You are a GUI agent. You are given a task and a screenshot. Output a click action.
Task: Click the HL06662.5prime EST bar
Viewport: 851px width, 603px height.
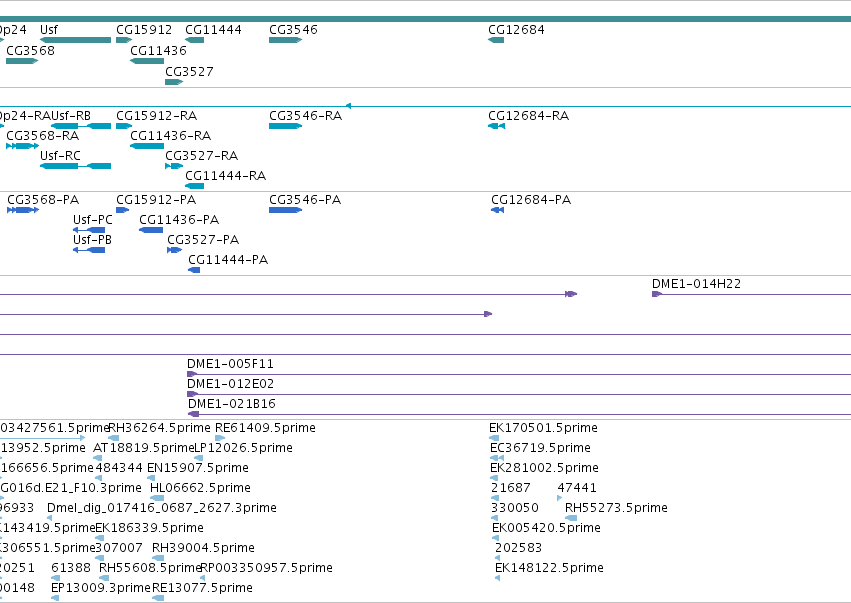[x=157, y=498]
